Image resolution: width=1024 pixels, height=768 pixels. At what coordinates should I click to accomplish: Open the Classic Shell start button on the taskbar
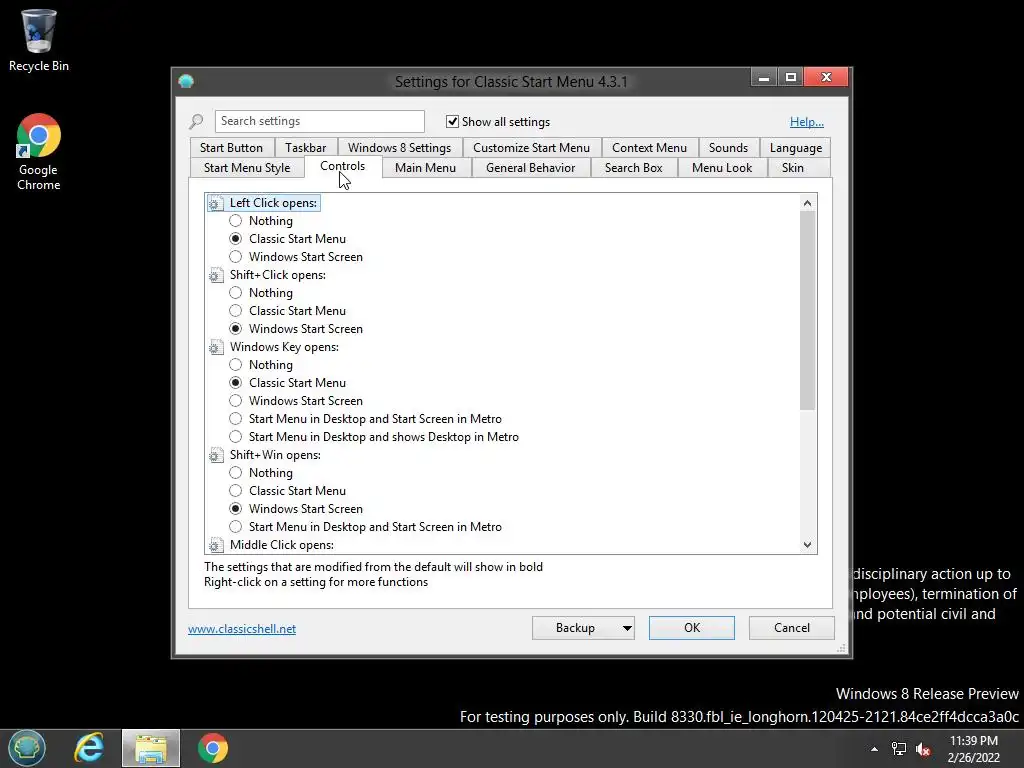(x=27, y=748)
